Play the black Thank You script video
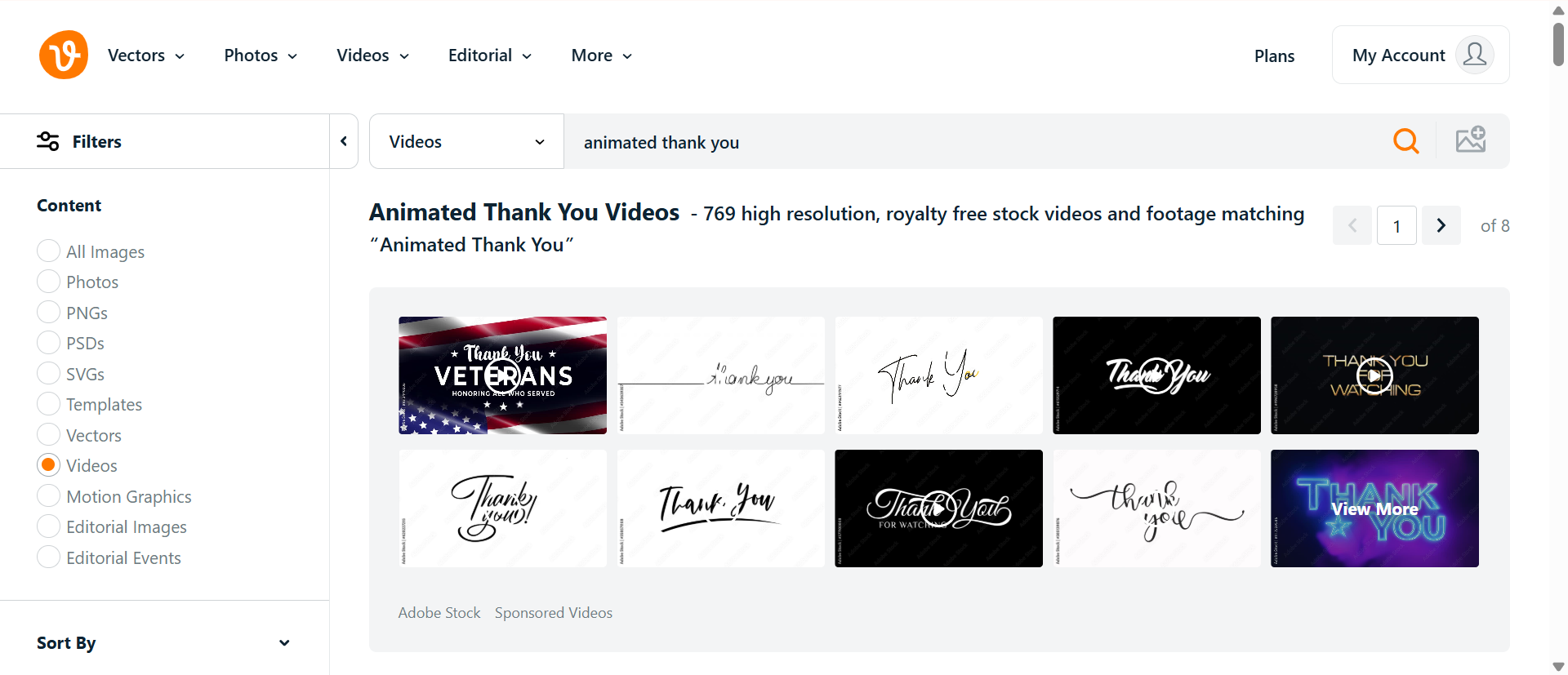Image resolution: width=1568 pixels, height=675 pixels. coord(1156,375)
